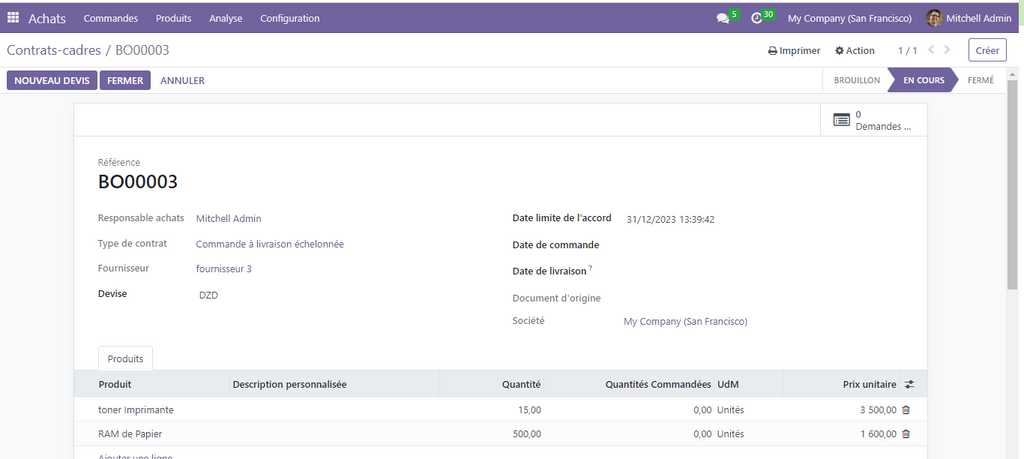
Task: Go to the previous record arrow
Action: [x=932, y=50]
